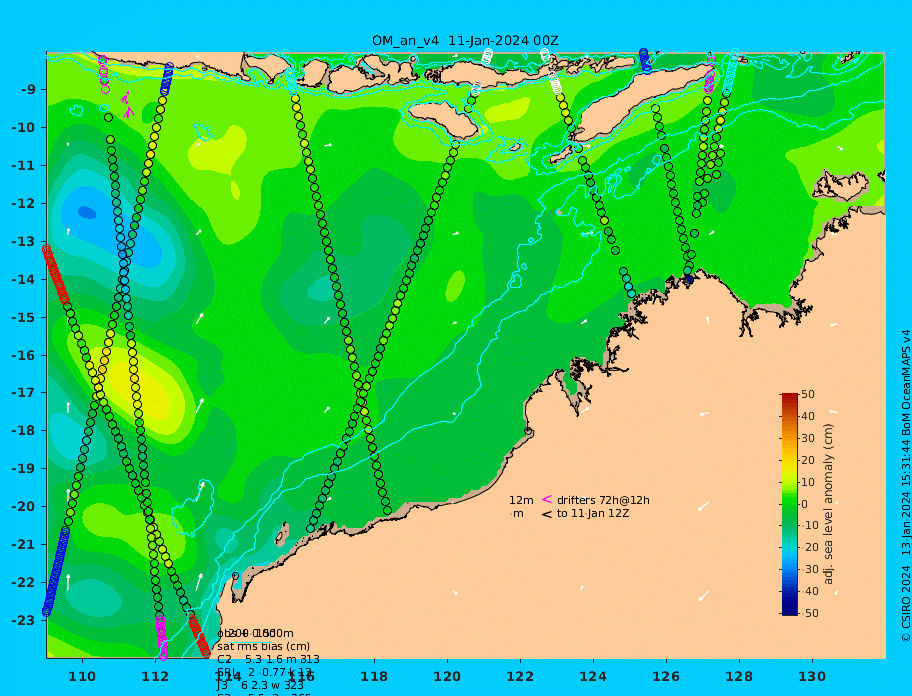The width and height of the screenshot is (912, 696).
Task: Click the latitude axis label '-13'
Action: click(23, 241)
